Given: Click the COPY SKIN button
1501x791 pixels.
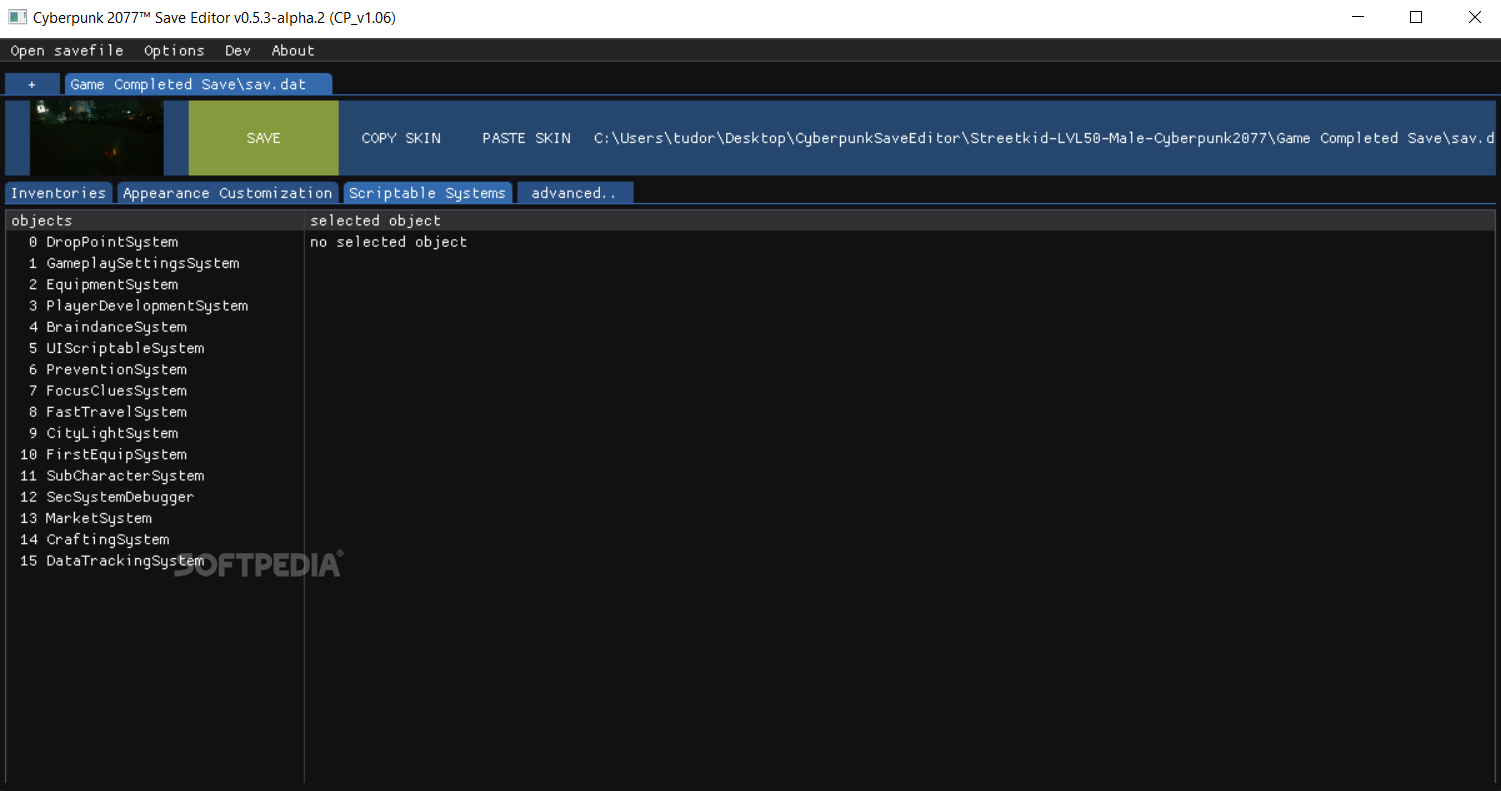Looking at the screenshot, I should (401, 138).
